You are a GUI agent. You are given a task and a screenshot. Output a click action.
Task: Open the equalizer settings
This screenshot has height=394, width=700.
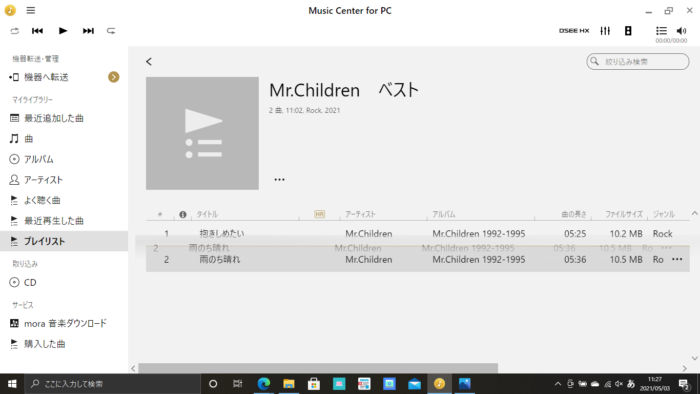pos(605,31)
